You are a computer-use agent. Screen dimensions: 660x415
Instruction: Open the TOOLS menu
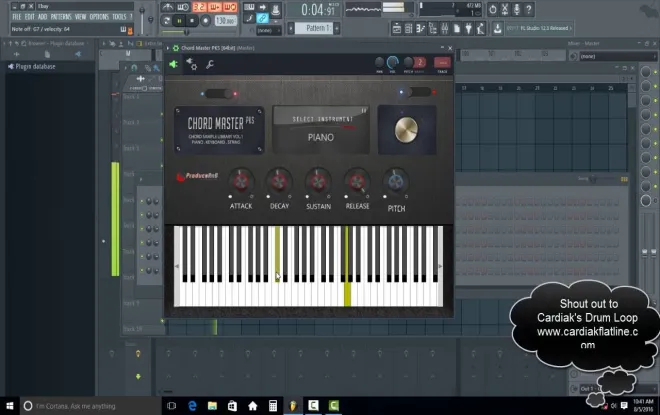point(119,17)
